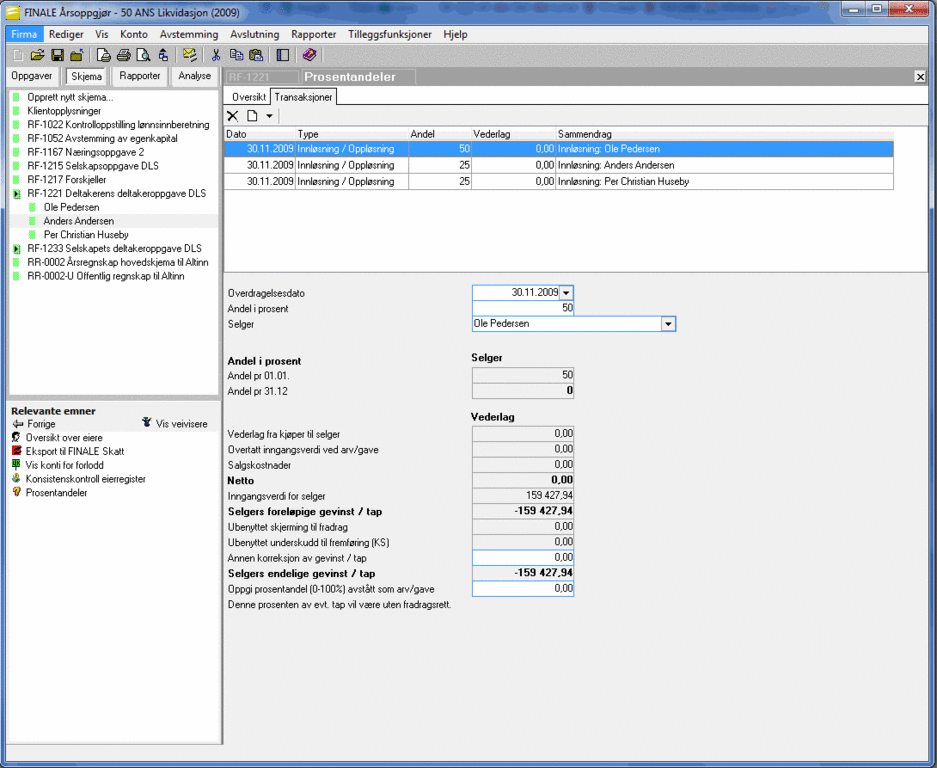Click the transfer arrow icon beside print preview

click(x=163, y=56)
